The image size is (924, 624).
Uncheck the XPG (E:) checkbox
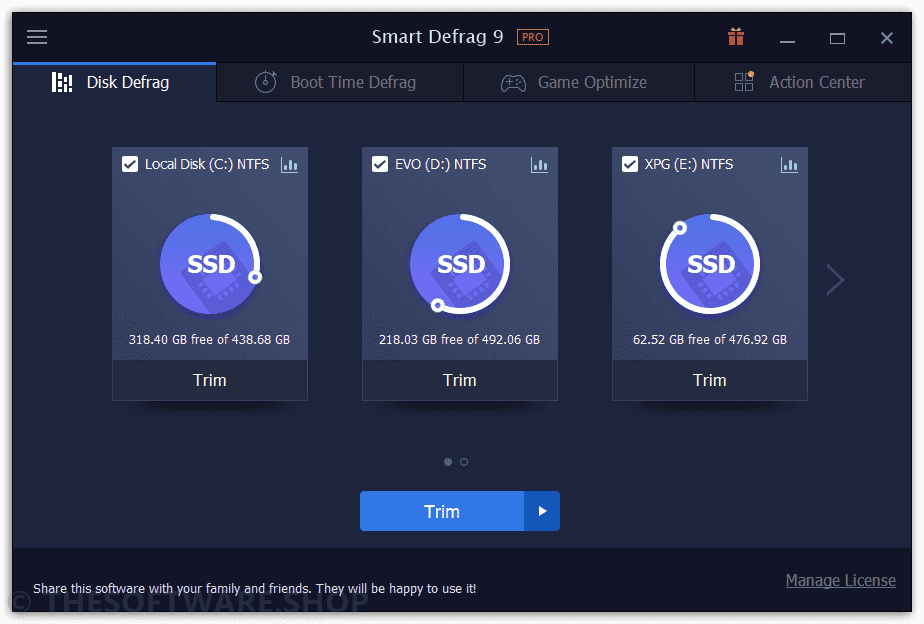[629, 164]
